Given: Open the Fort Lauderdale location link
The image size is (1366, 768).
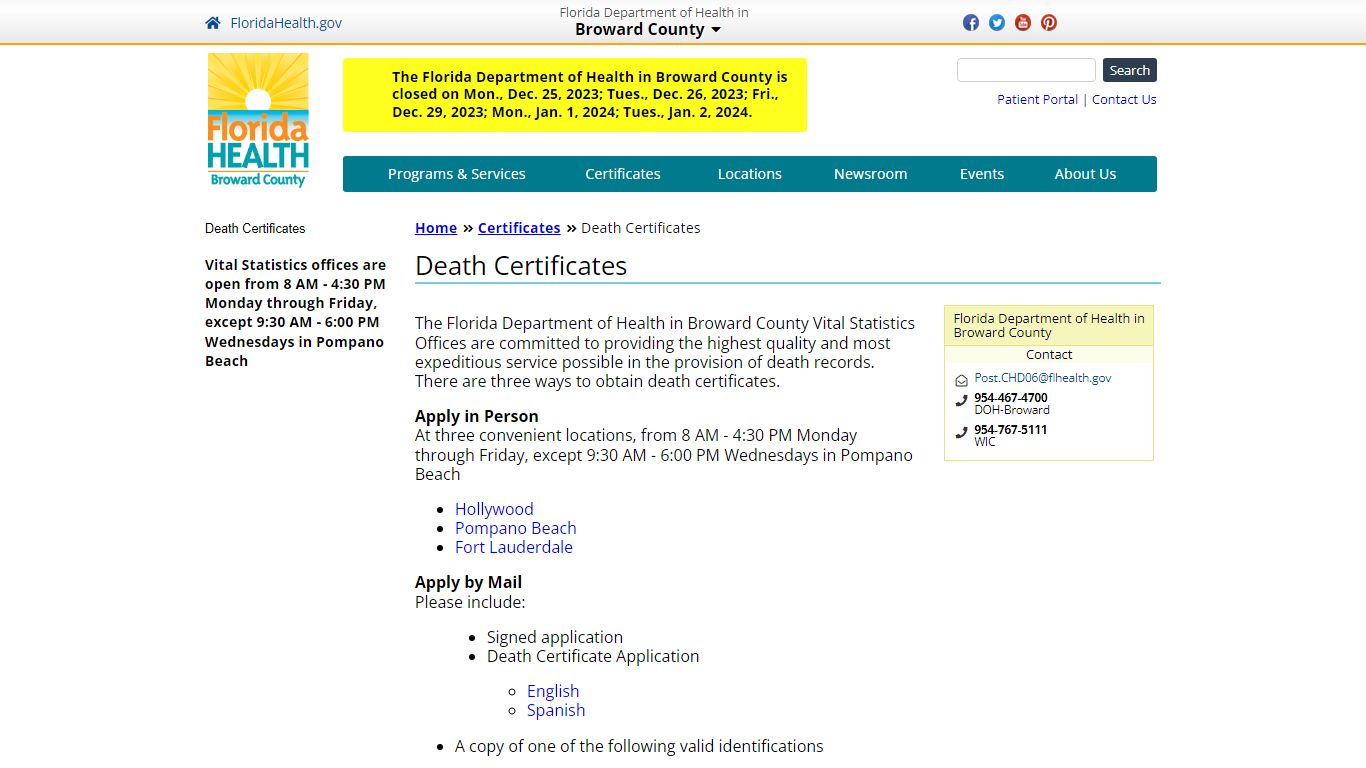Looking at the screenshot, I should click(x=514, y=547).
